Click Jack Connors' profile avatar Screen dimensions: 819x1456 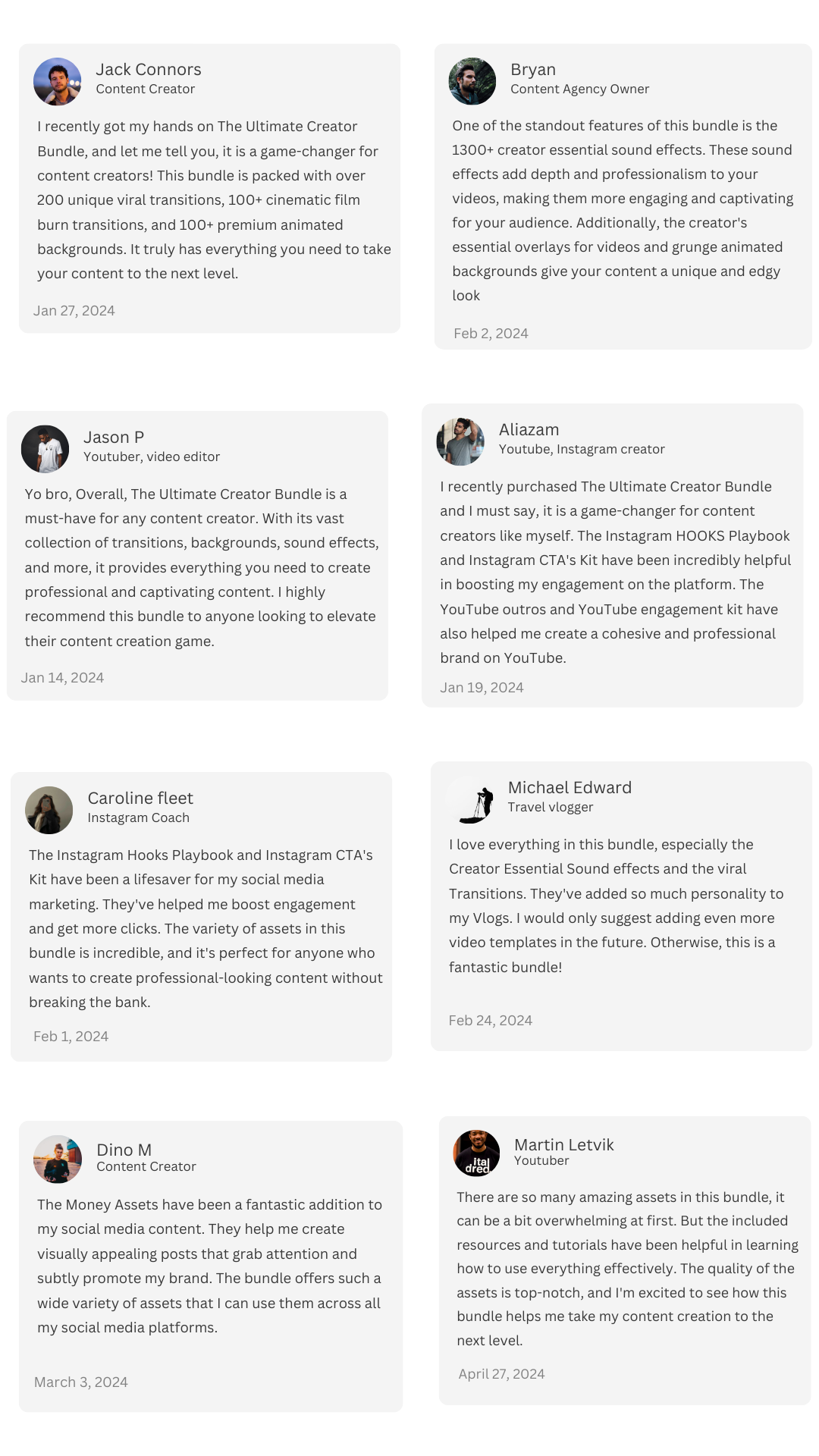coord(57,81)
